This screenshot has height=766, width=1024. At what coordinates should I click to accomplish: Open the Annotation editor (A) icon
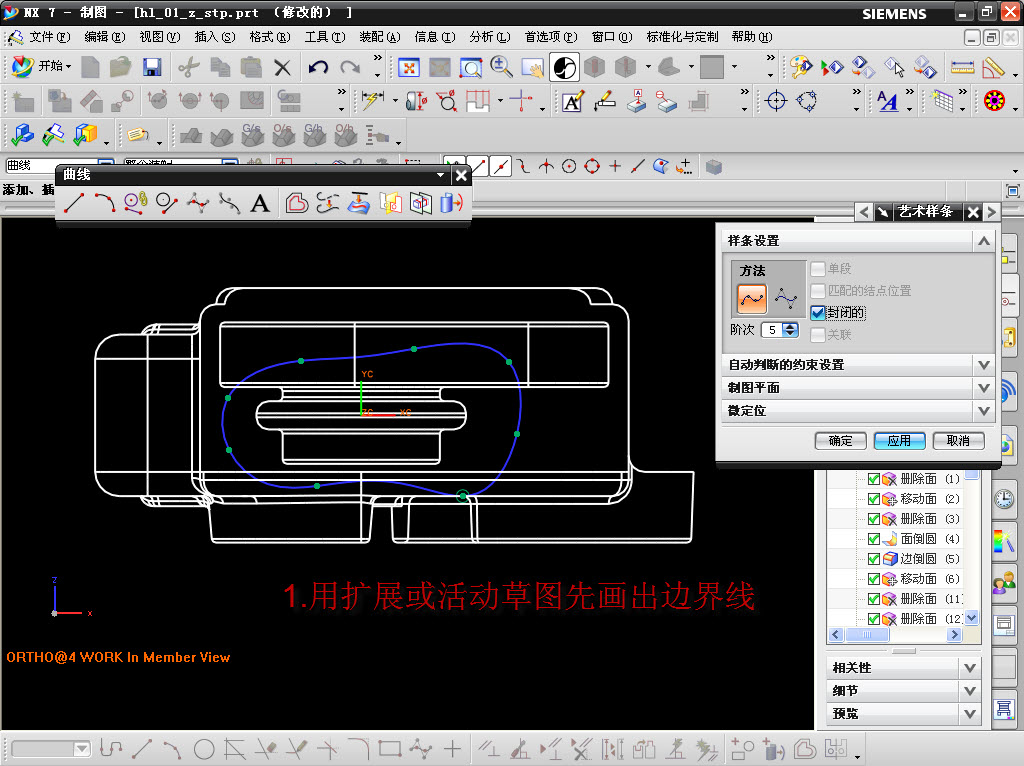[x=572, y=101]
